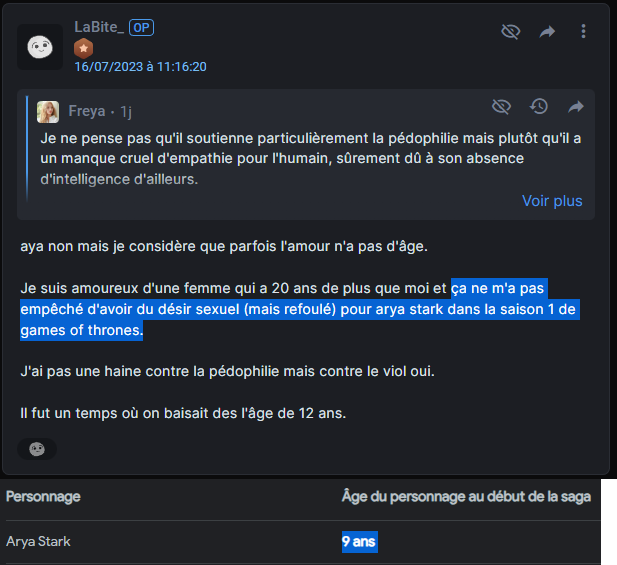Add a reaction using the emoji button

click(37, 449)
